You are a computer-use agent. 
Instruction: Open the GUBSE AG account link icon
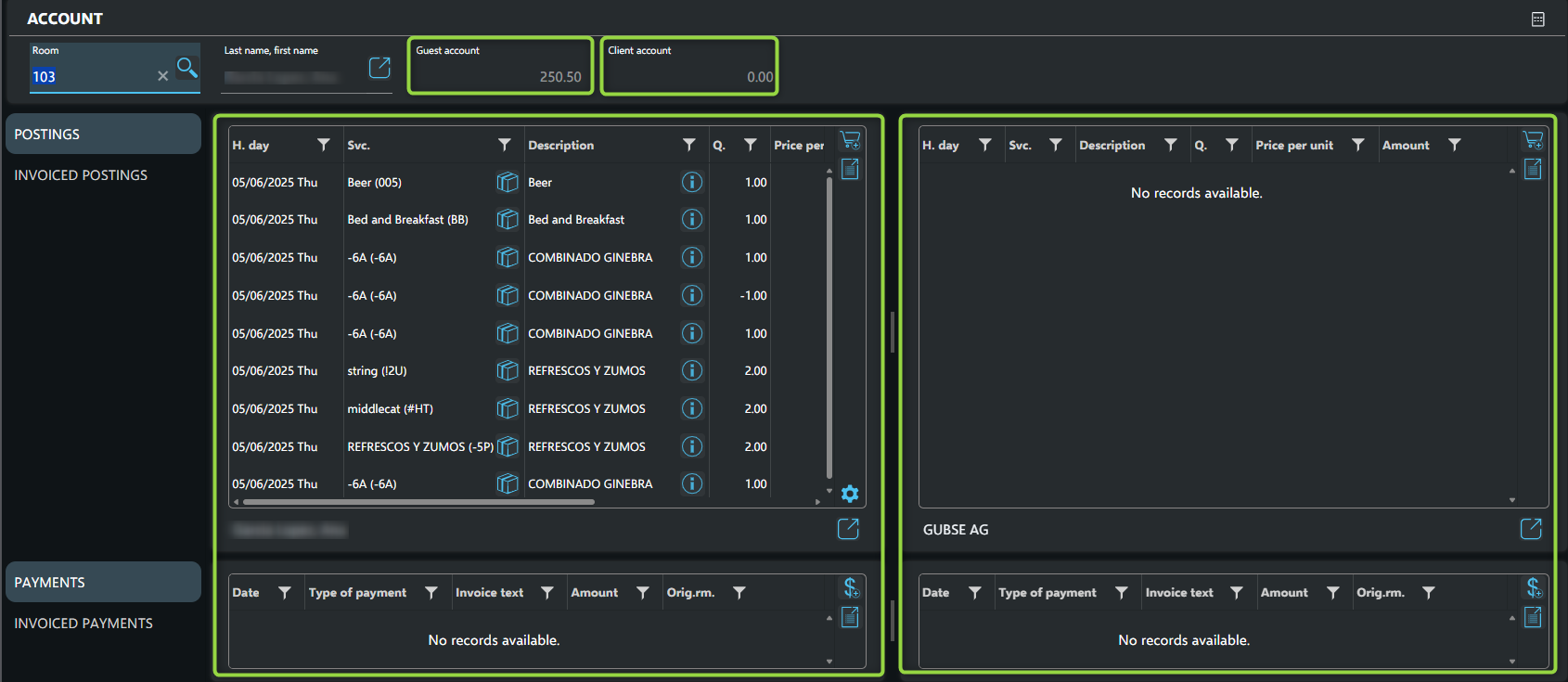pyautogui.click(x=1531, y=529)
